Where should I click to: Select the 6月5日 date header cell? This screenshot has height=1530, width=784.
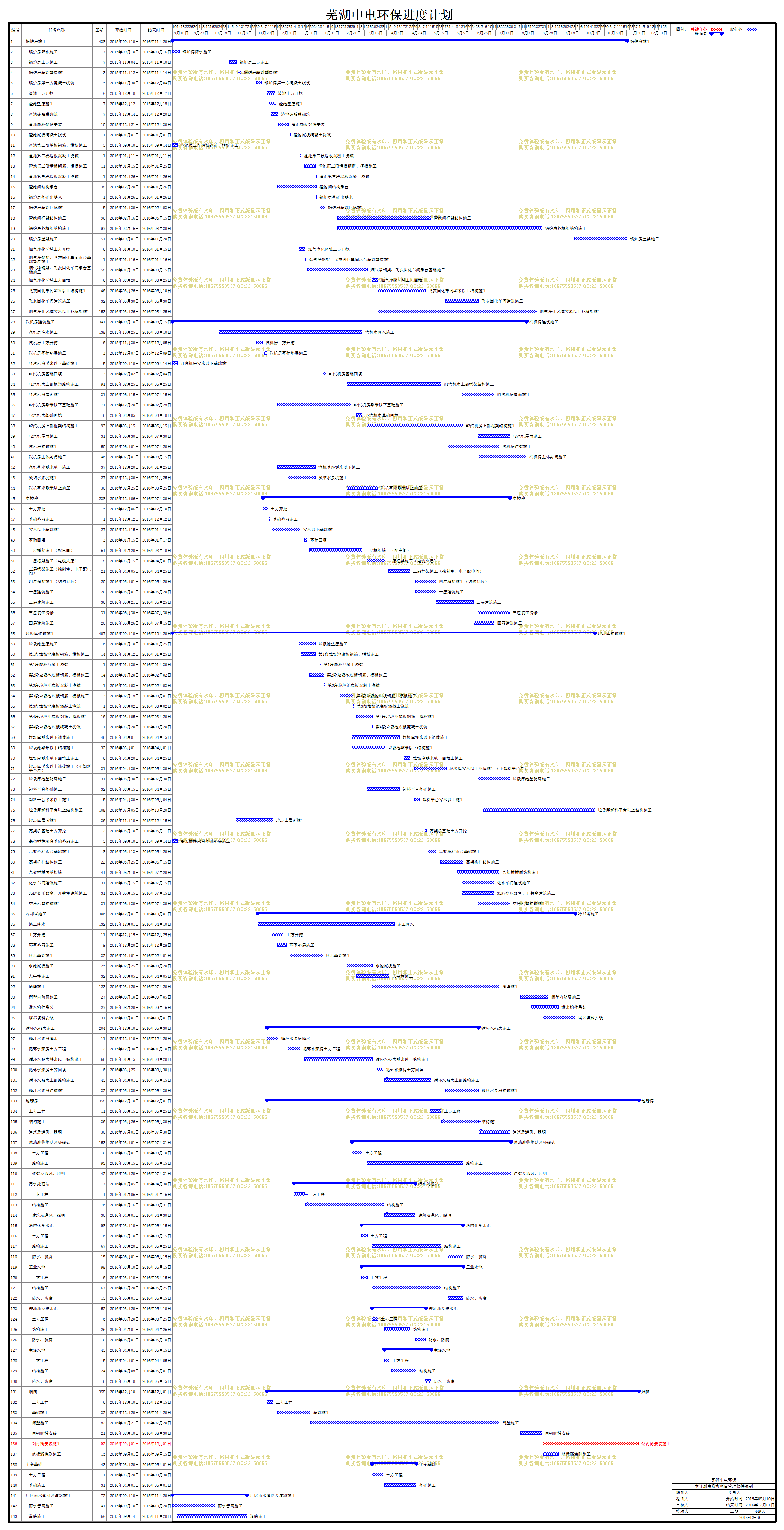tap(462, 33)
